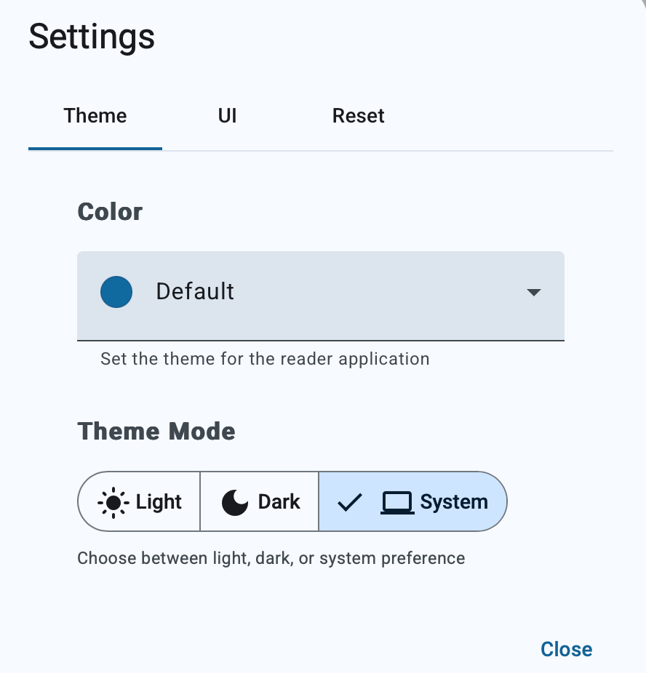Image resolution: width=646 pixels, height=673 pixels.
Task: Go to the Reset tab
Action: [358, 116]
